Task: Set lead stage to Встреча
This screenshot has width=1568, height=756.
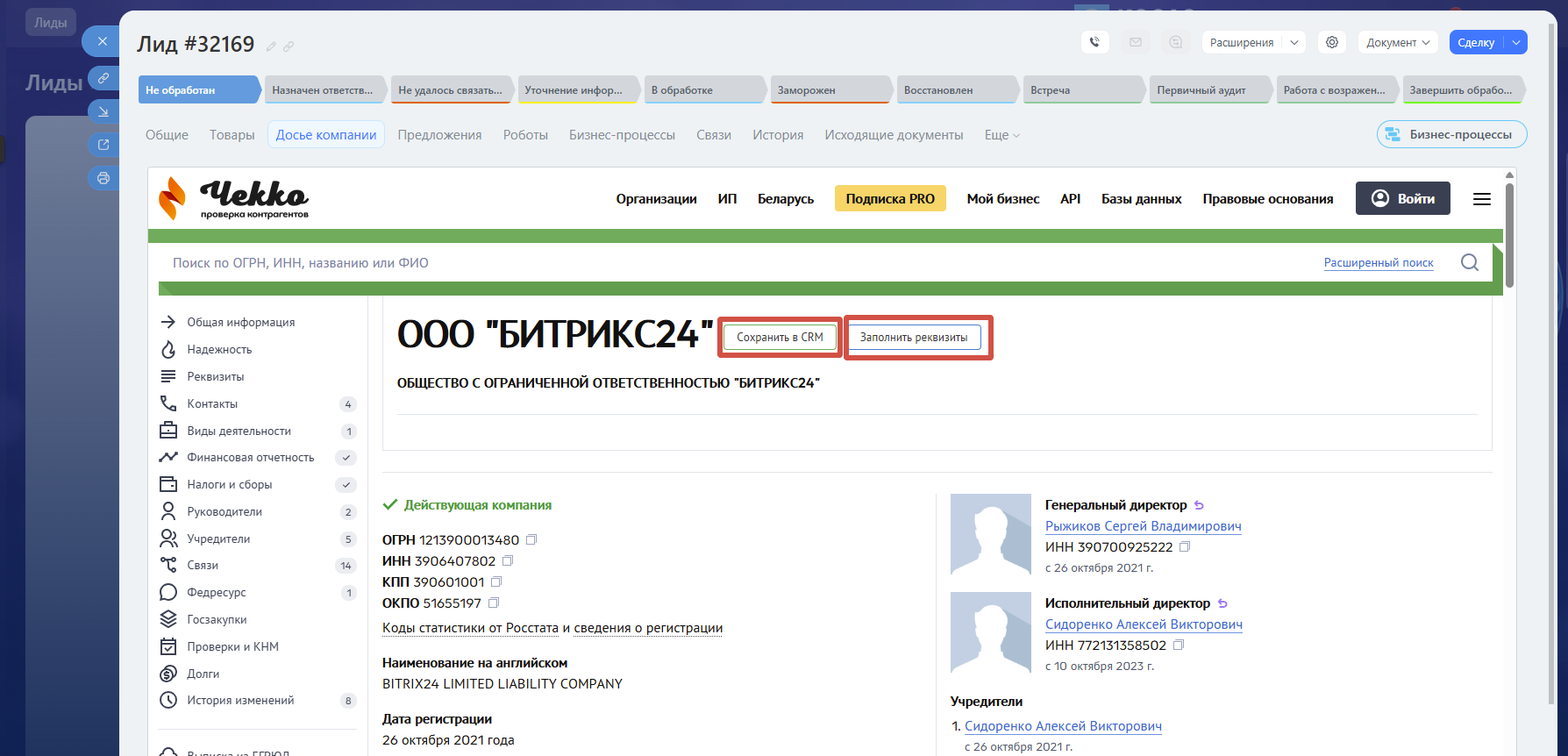Action: [x=1084, y=89]
